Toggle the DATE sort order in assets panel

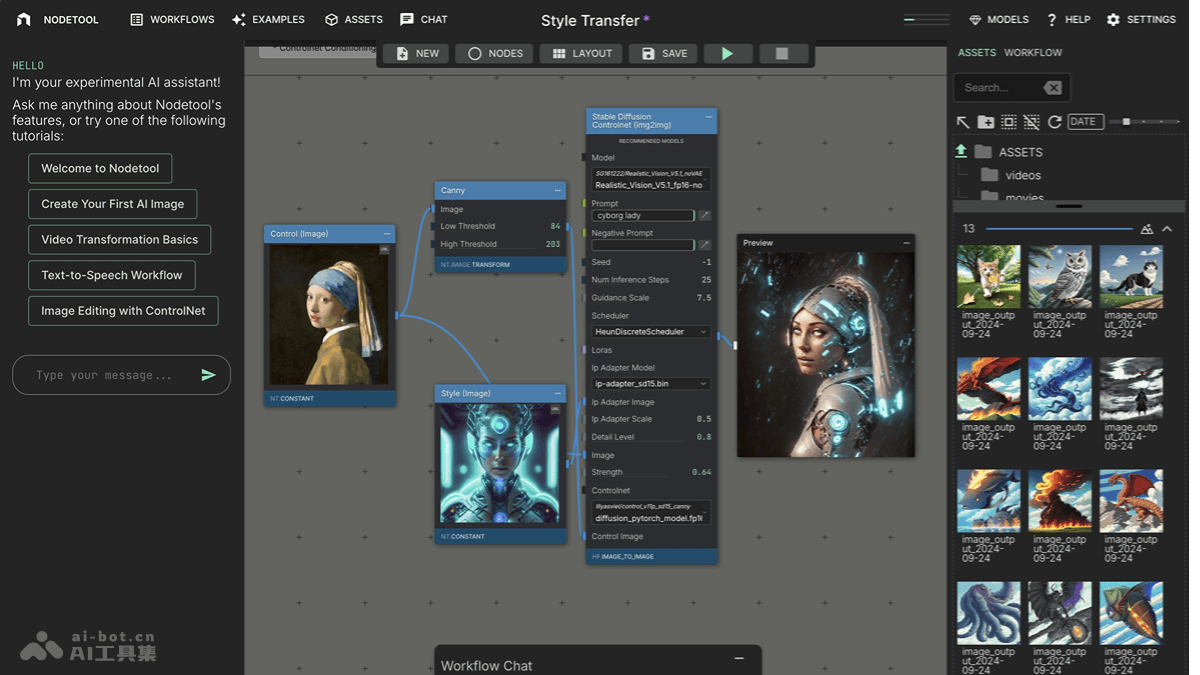tap(1086, 121)
